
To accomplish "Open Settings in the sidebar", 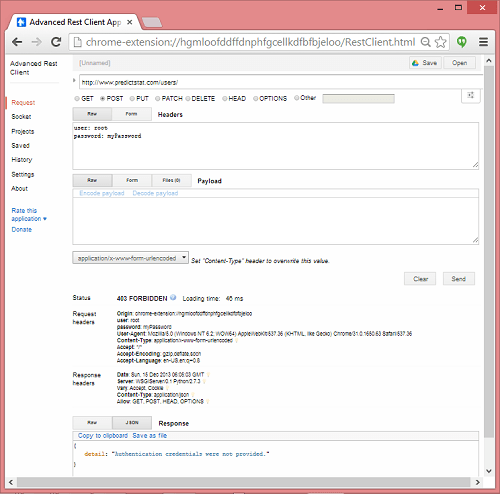I will click(x=23, y=174).
